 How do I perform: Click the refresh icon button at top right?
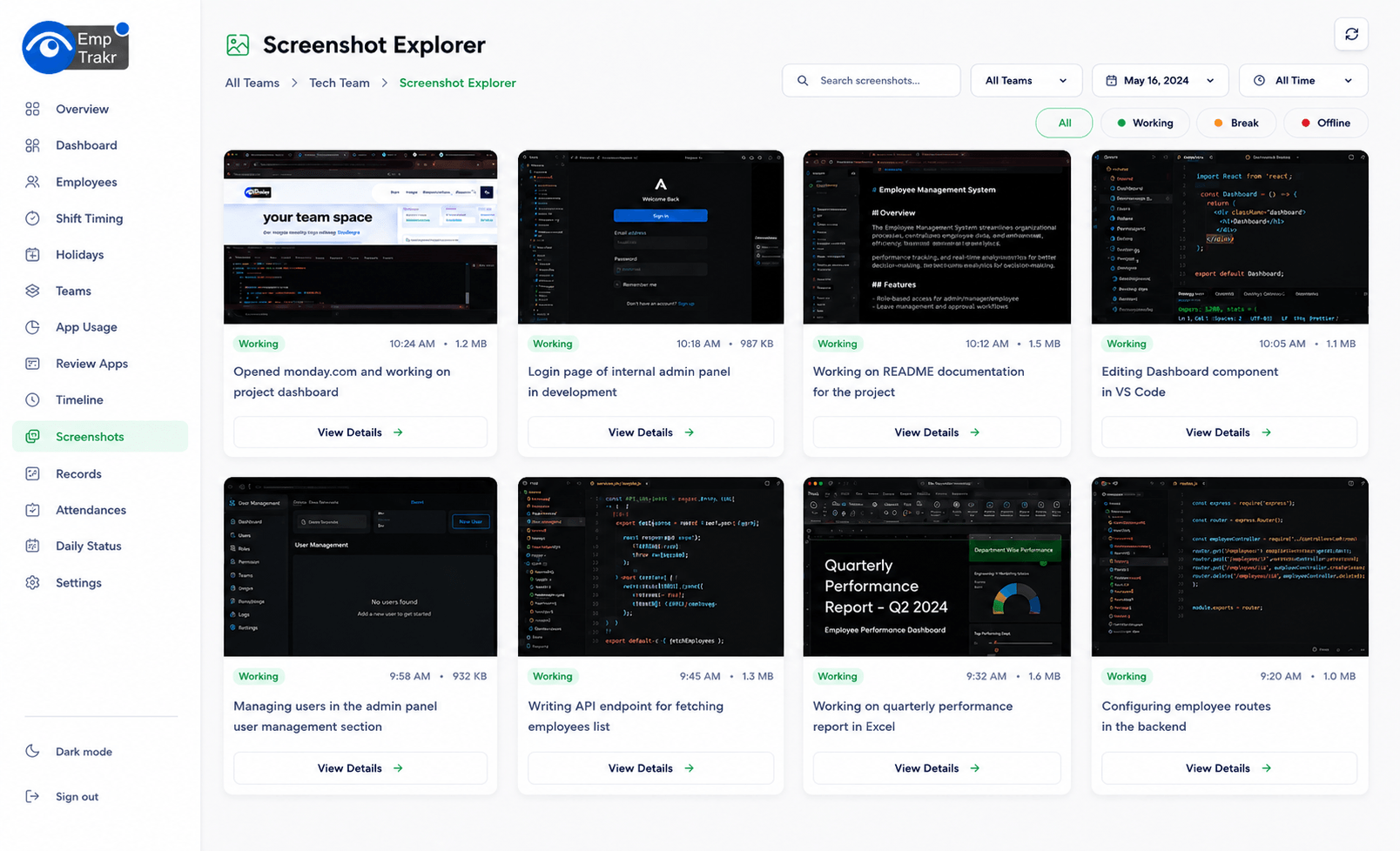pos(1351,34)
